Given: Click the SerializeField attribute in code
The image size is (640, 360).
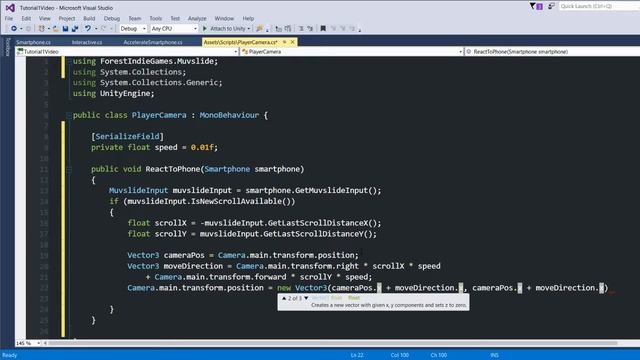Looking at the screenshot, I should 127,136.
